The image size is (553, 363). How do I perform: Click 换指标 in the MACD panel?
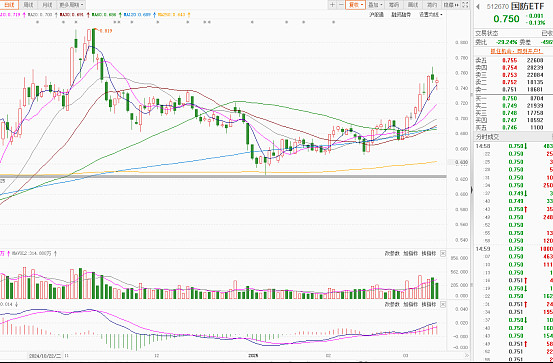tap(429, 304)
